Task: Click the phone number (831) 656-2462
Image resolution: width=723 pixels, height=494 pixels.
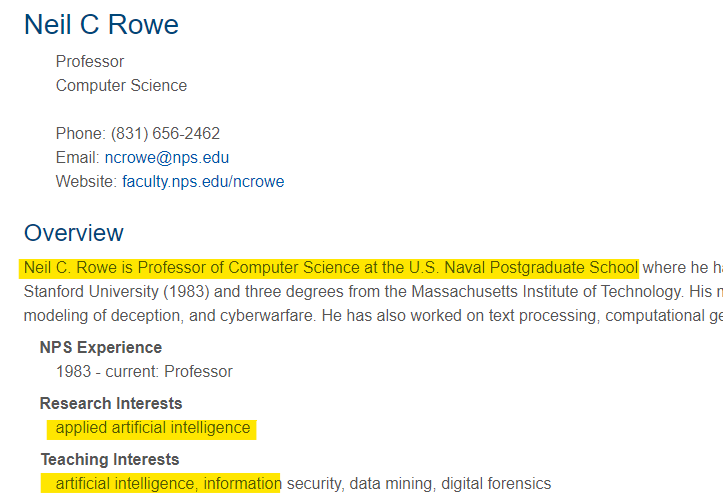Action: pos(165,134)
